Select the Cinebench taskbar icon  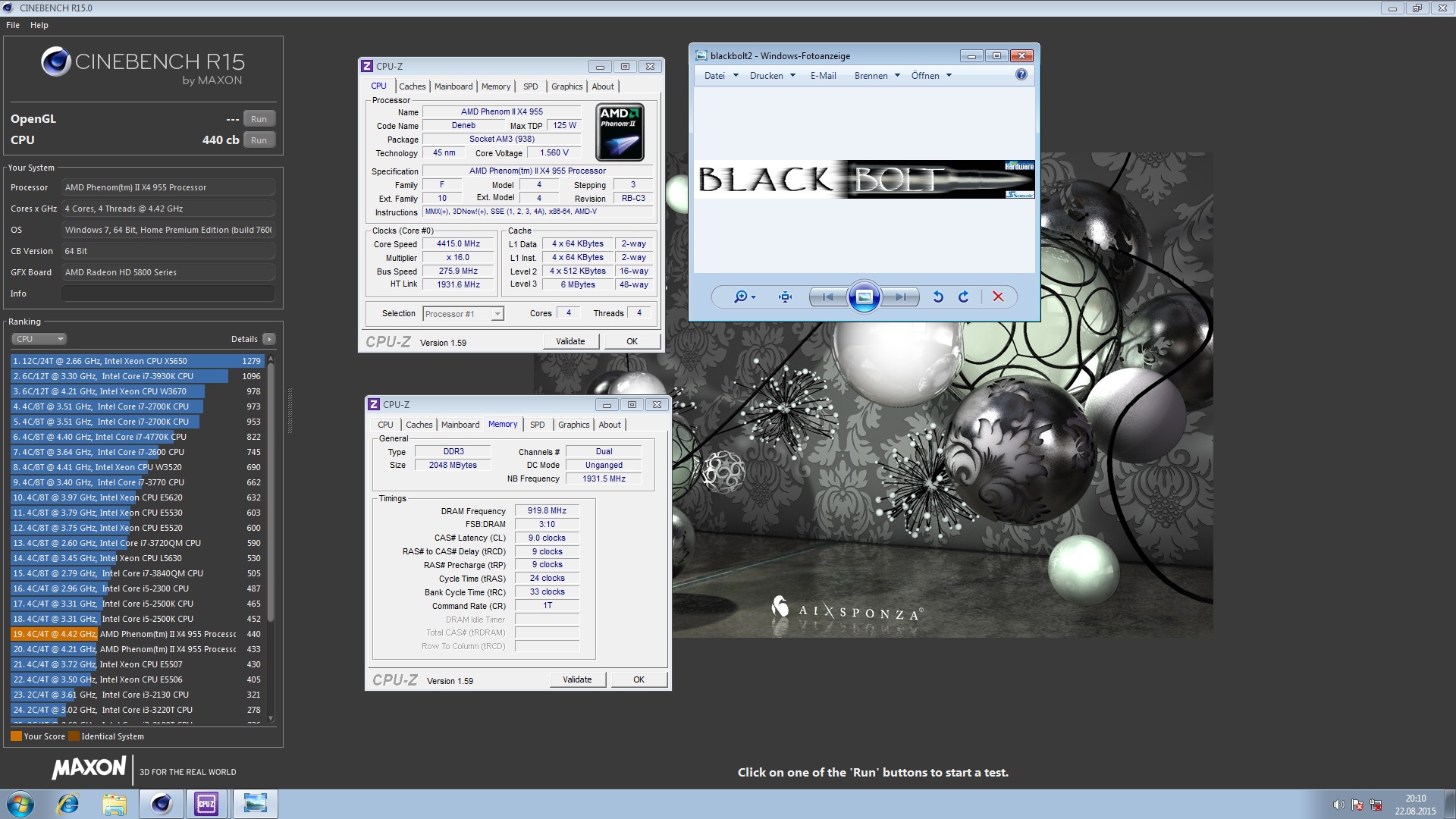pos(161,804)
